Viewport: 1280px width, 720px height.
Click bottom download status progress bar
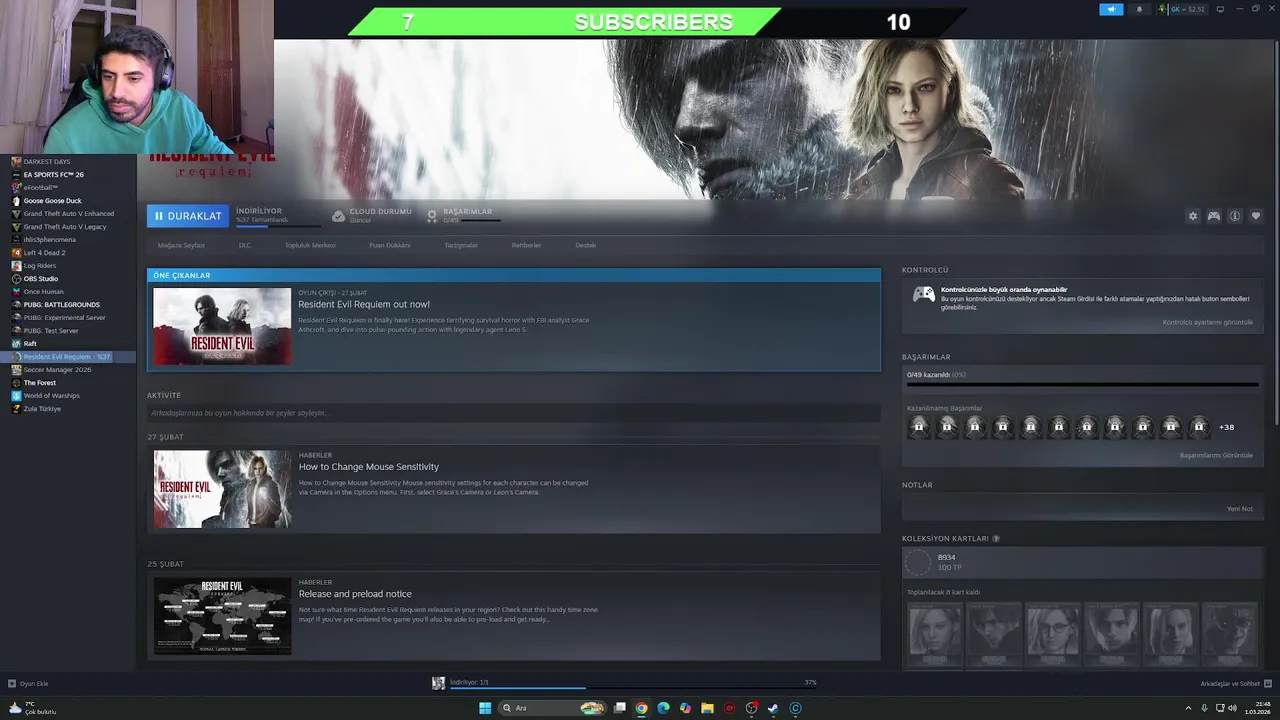(634, 687)
